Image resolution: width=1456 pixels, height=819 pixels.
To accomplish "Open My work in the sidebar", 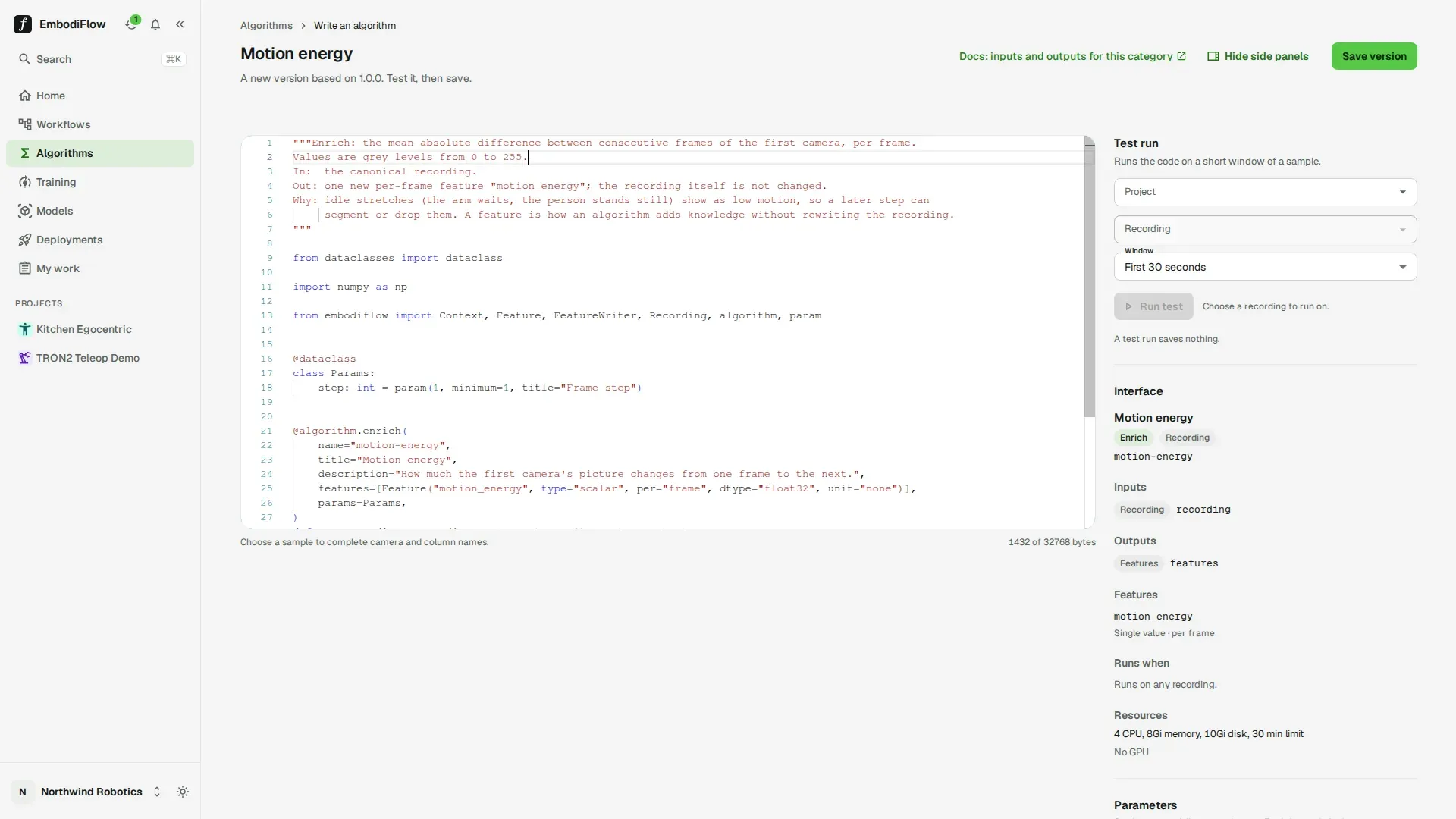I will pyautogui.click(x=100, y=268).
